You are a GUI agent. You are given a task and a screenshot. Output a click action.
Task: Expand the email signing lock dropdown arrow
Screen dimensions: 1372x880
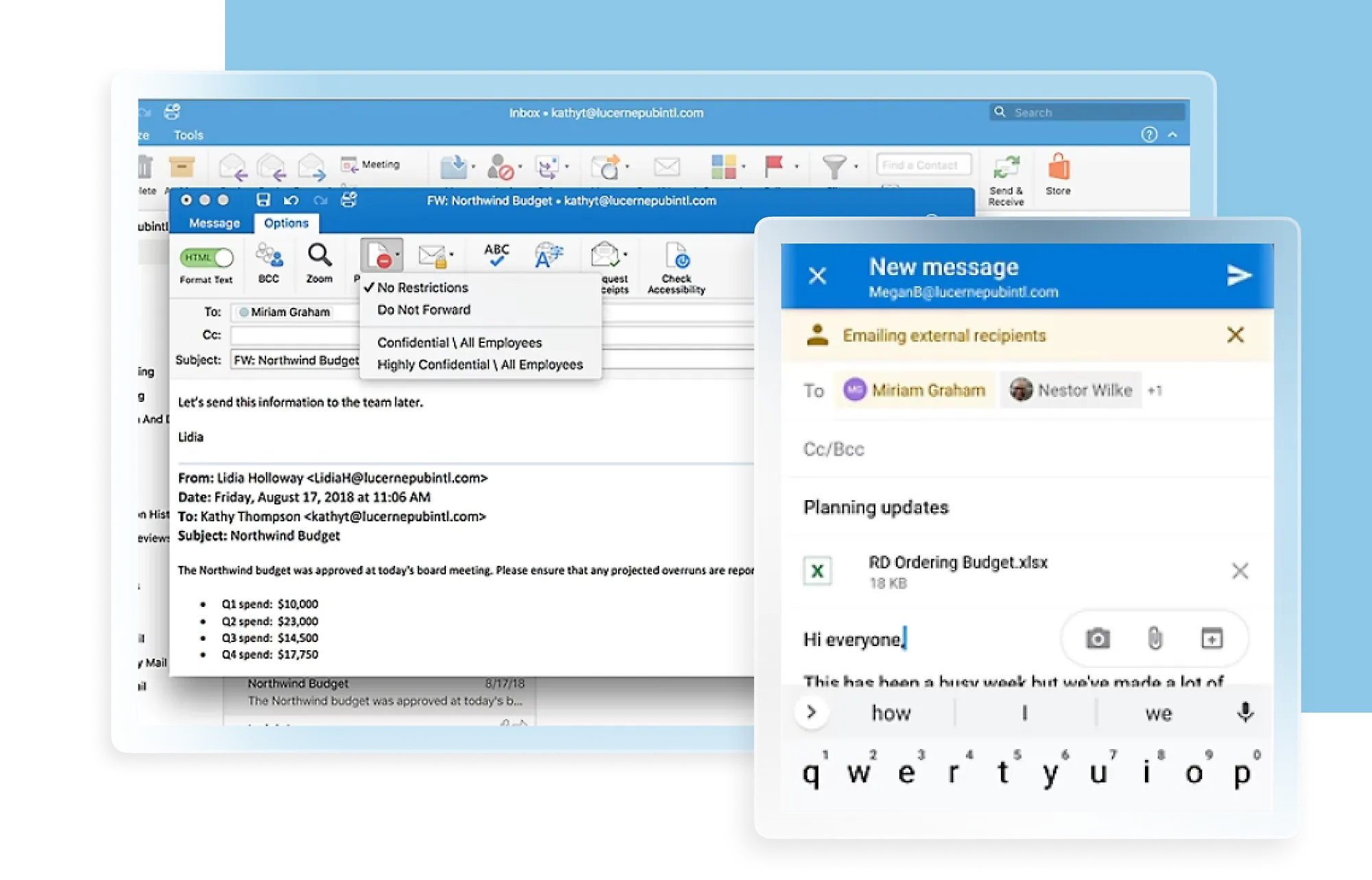click(x=451, y=255)
